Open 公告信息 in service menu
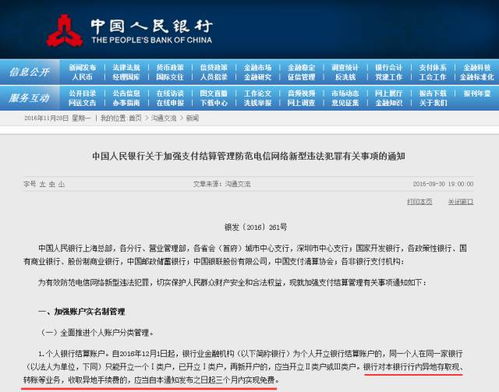The width and height of the screenshot is (499, 392). pyautogui.click(x=126, y=93)
